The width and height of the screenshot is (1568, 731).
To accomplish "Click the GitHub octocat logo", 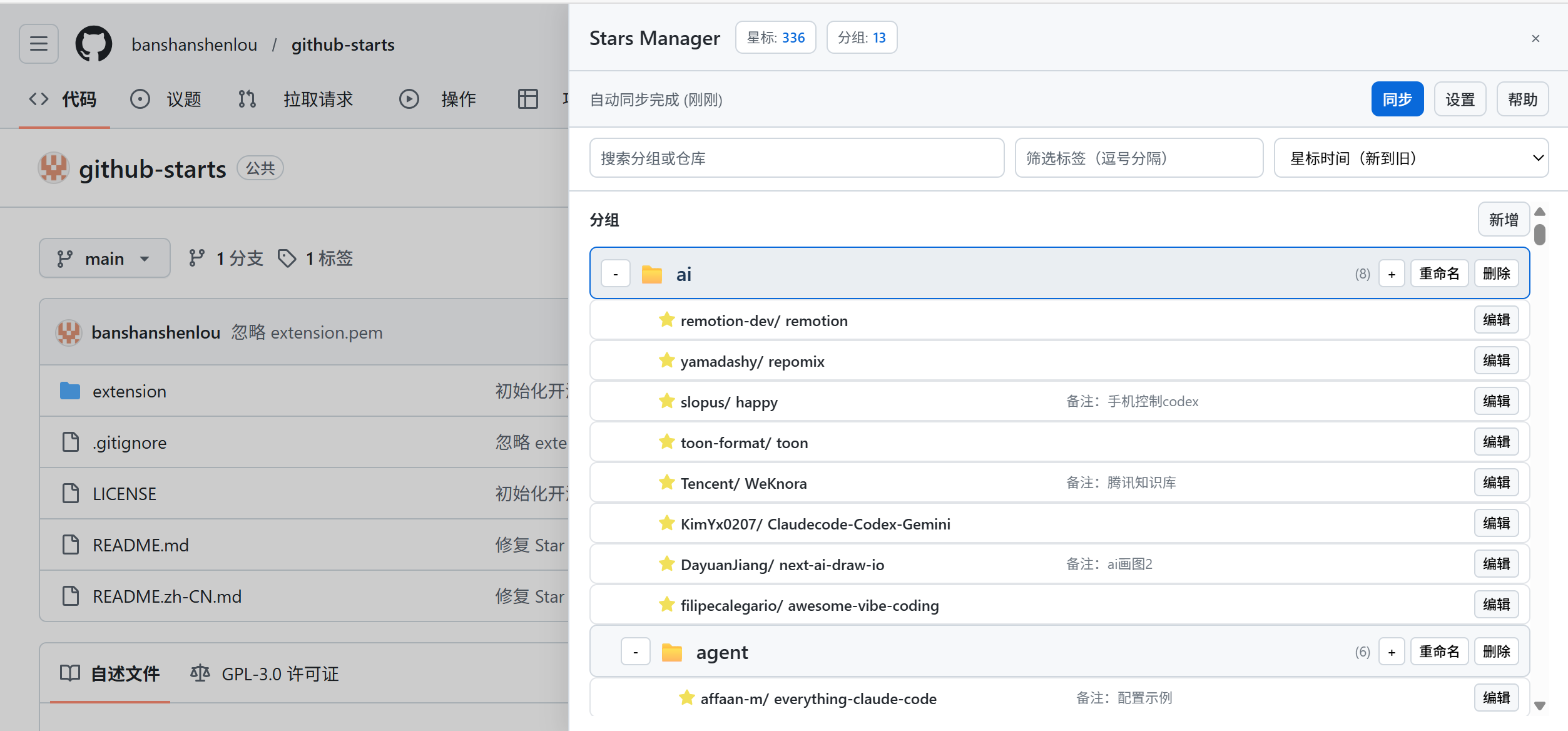I will point(94,44).
